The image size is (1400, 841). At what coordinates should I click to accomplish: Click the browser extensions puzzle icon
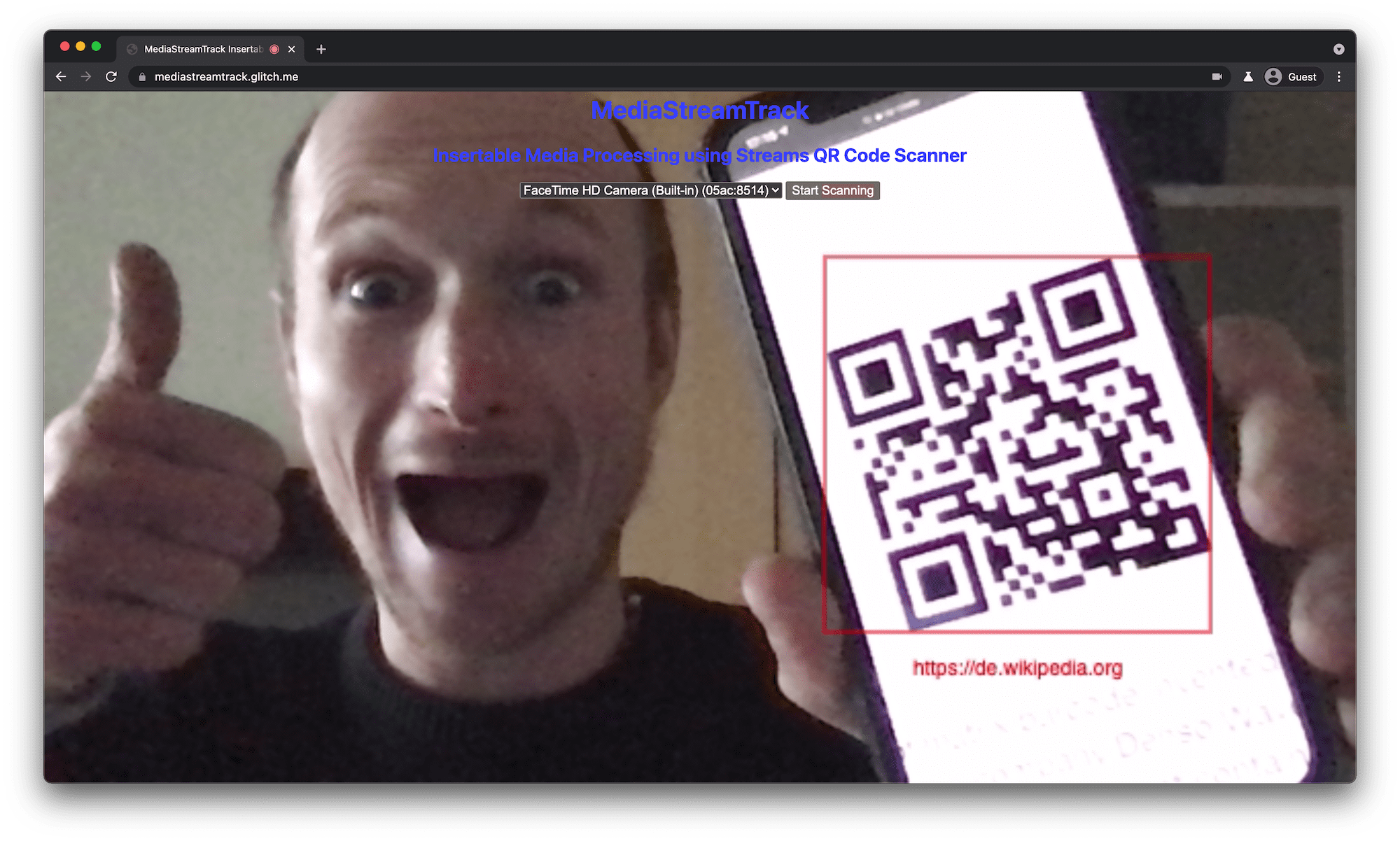pyautogui.click(x=1247, y=77)
